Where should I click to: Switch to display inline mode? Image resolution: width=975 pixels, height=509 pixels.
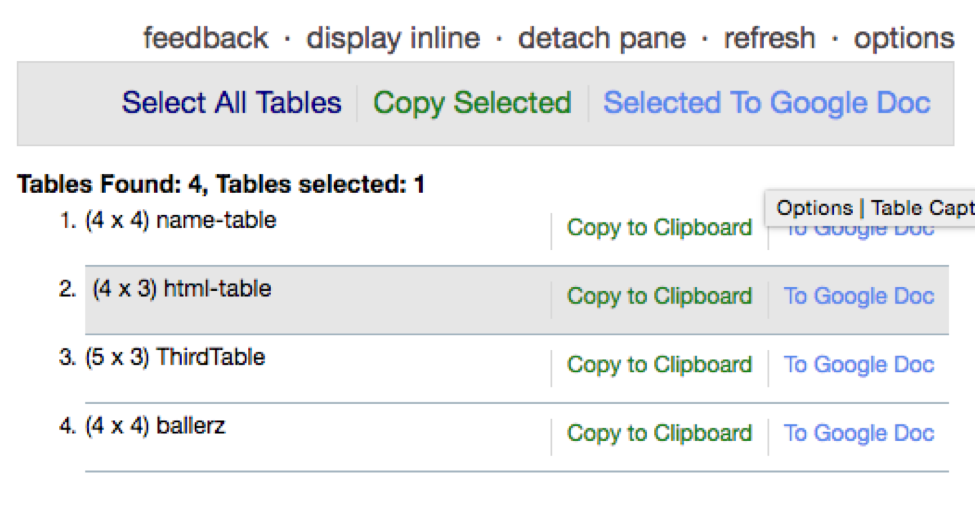pyautogui.click(x=393, y=39)
